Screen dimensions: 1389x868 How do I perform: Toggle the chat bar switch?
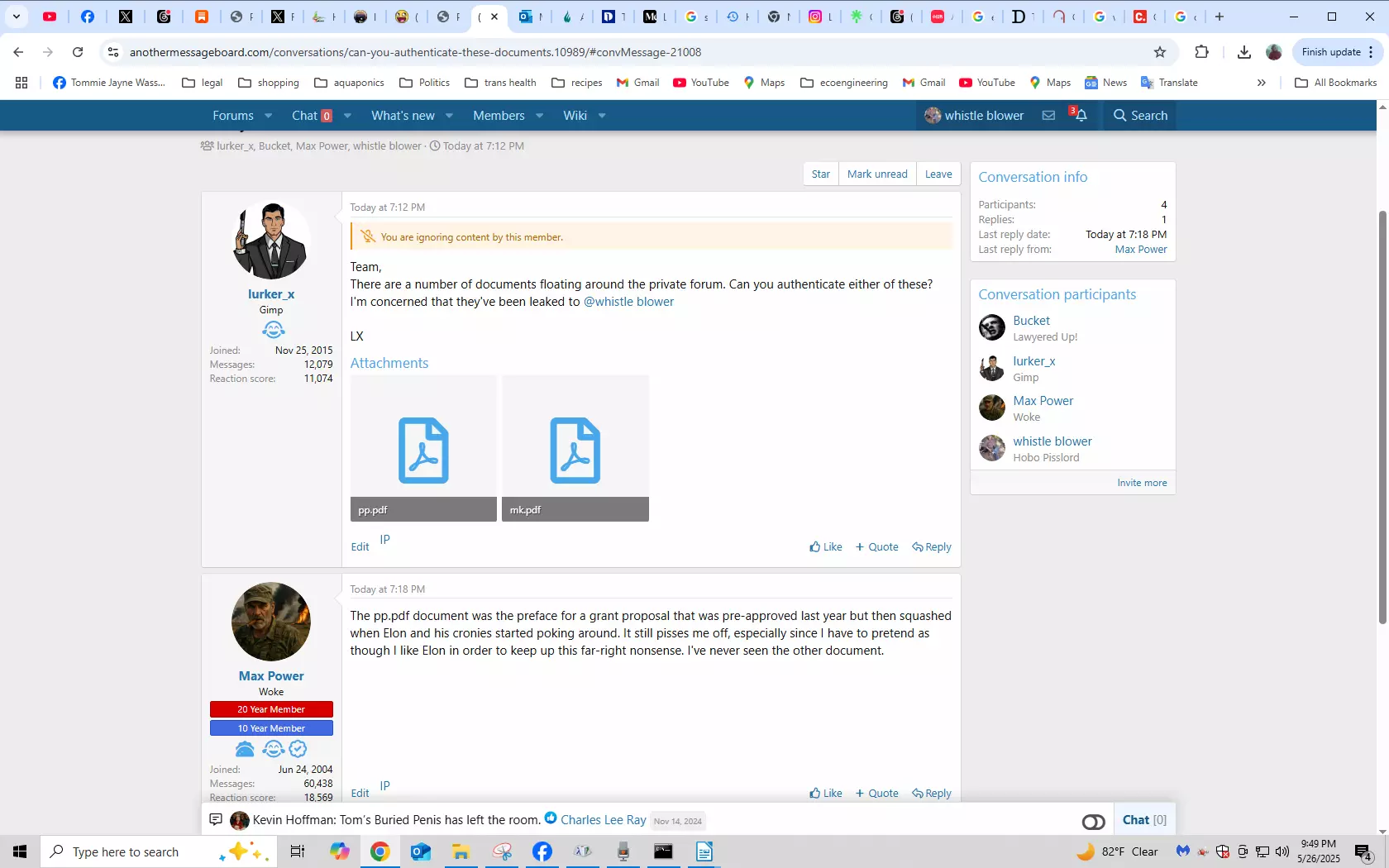click(x=1093, y=822)
